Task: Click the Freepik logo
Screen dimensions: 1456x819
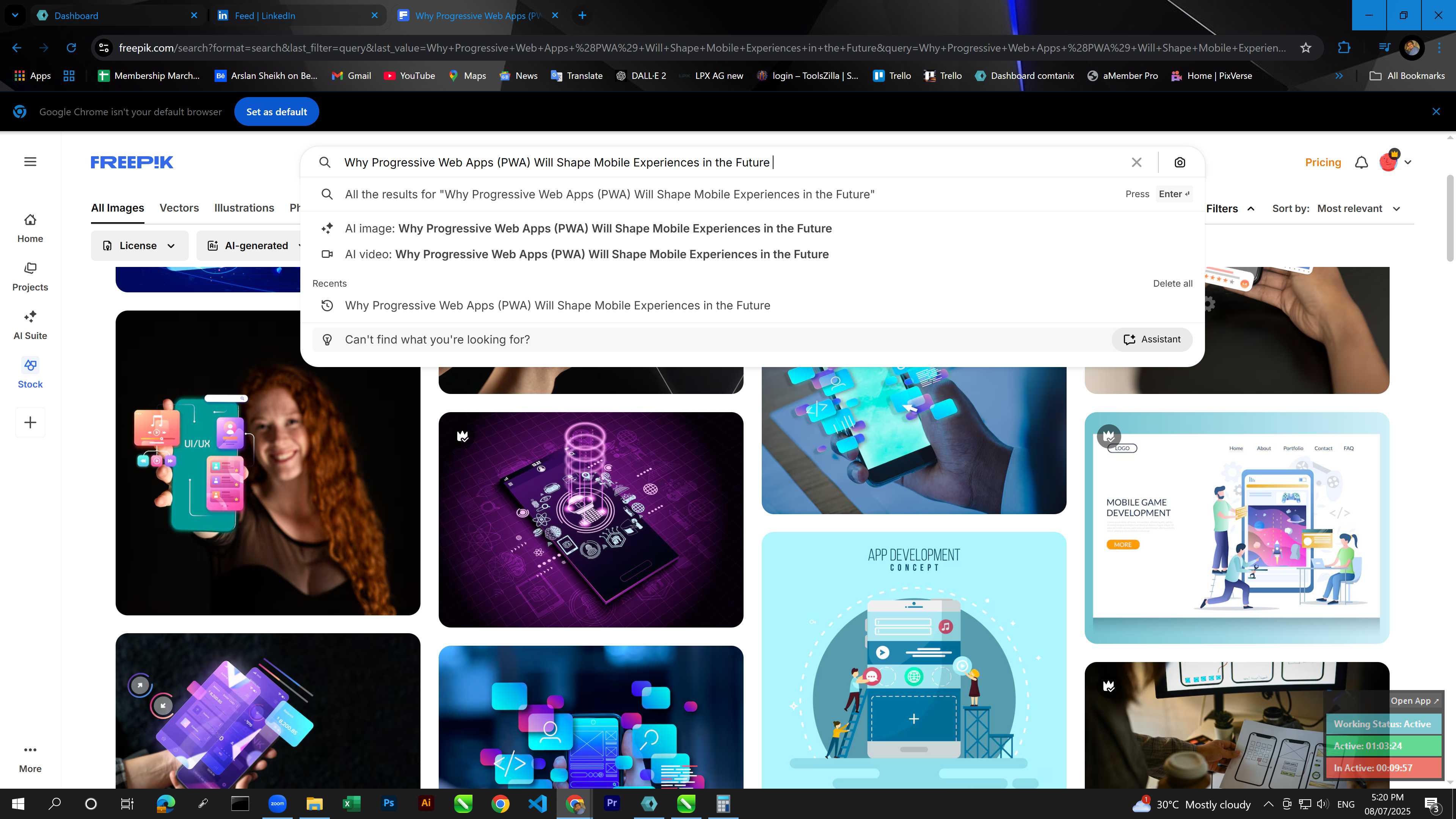Action: click(x=132, y=162)
